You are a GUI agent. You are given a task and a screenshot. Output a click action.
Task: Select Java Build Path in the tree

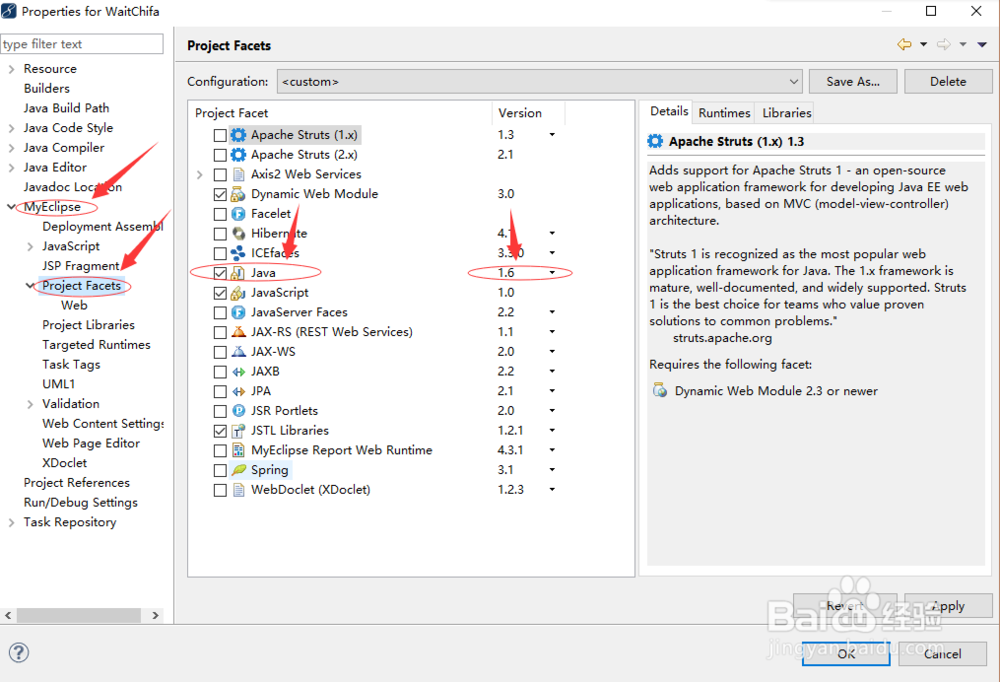pos(66,108)
